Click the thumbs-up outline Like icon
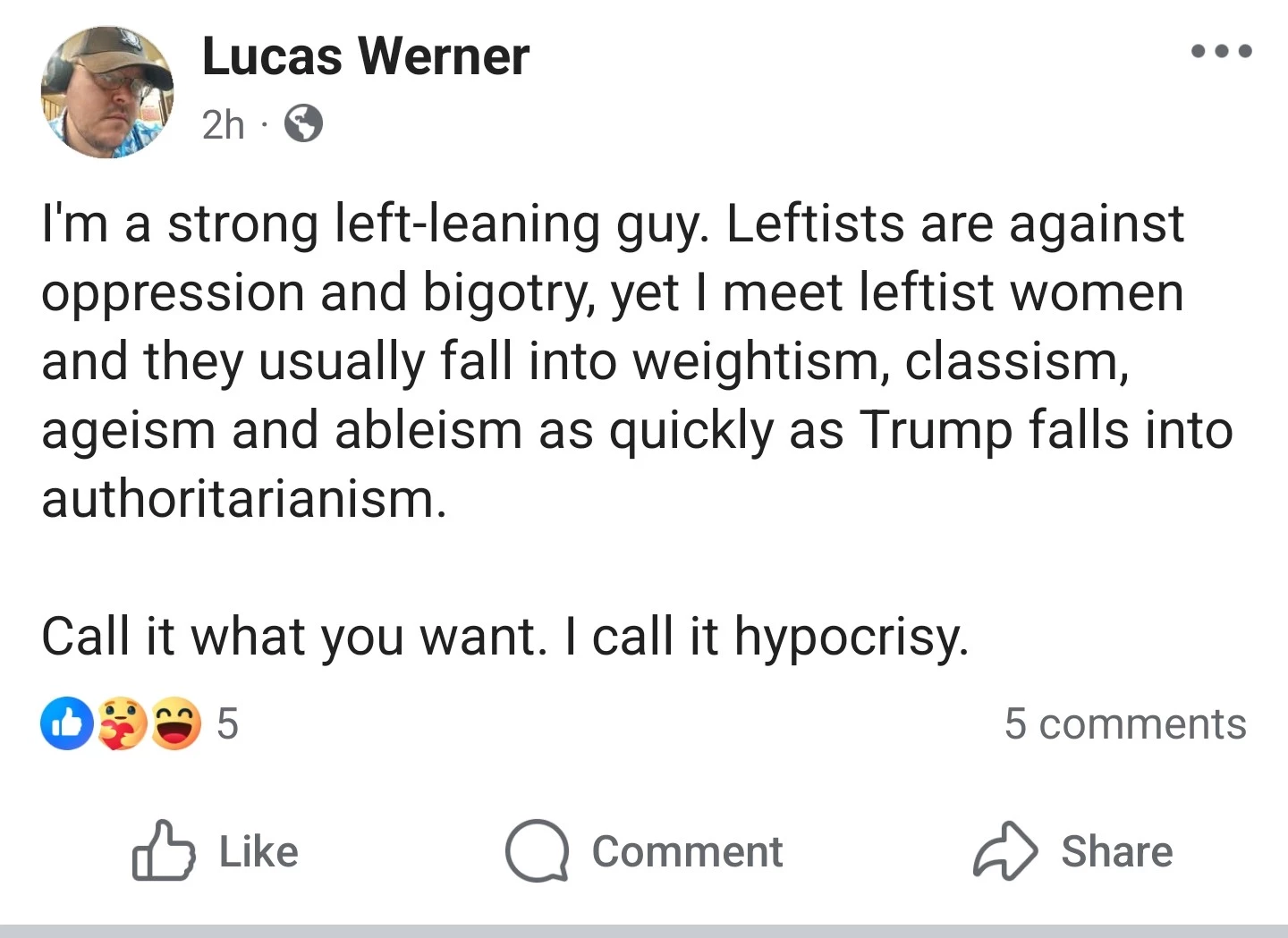 click(x=163, y=850)
